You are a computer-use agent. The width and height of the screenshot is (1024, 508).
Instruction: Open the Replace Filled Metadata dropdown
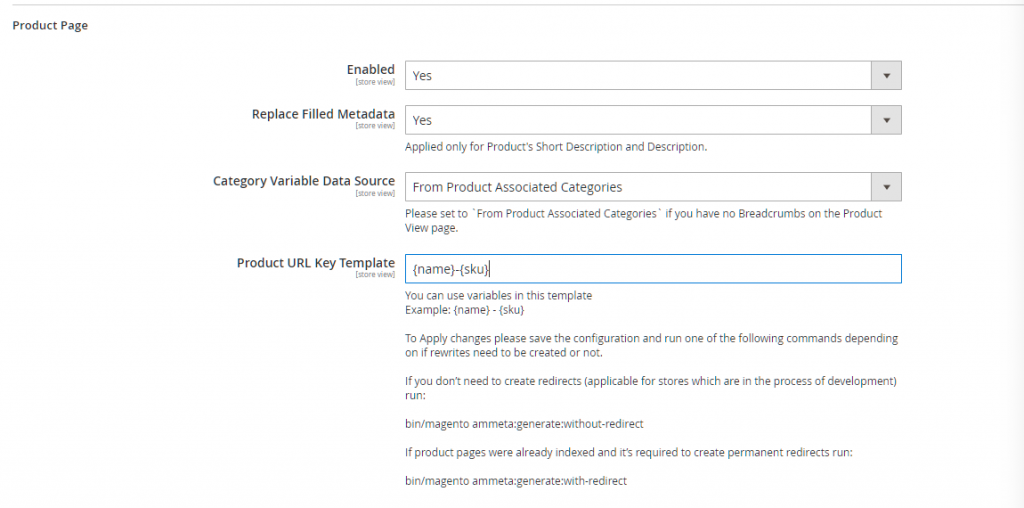pyautogui.click(x=638, y=120)
